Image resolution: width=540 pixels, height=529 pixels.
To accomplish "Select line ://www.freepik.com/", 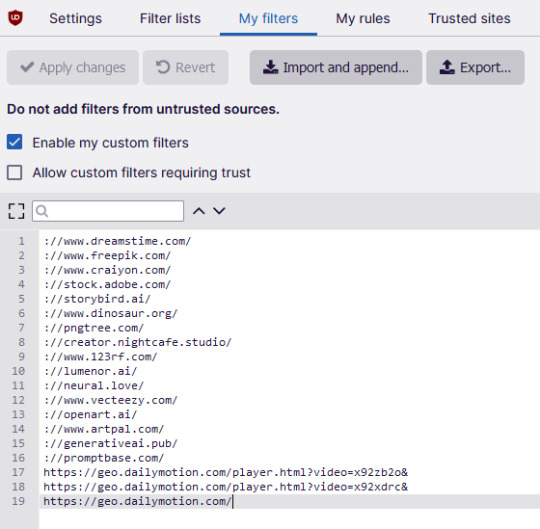I will click(x=107, y=256).
